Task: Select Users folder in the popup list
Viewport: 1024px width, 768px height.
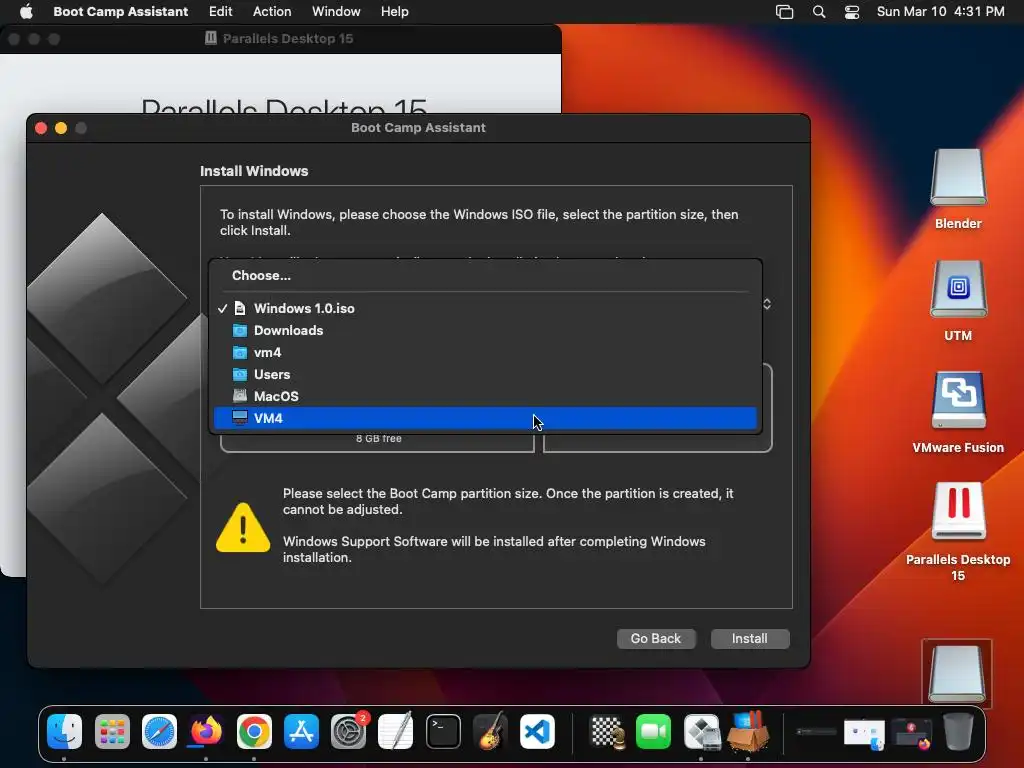Action: click(x=485, y=374)
